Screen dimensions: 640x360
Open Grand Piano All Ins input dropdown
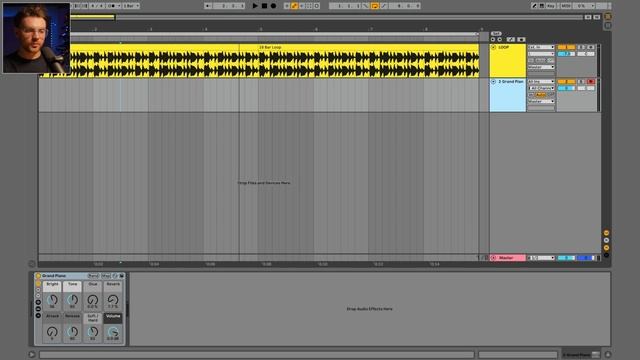pyautogui.click(x=541, y=82)
